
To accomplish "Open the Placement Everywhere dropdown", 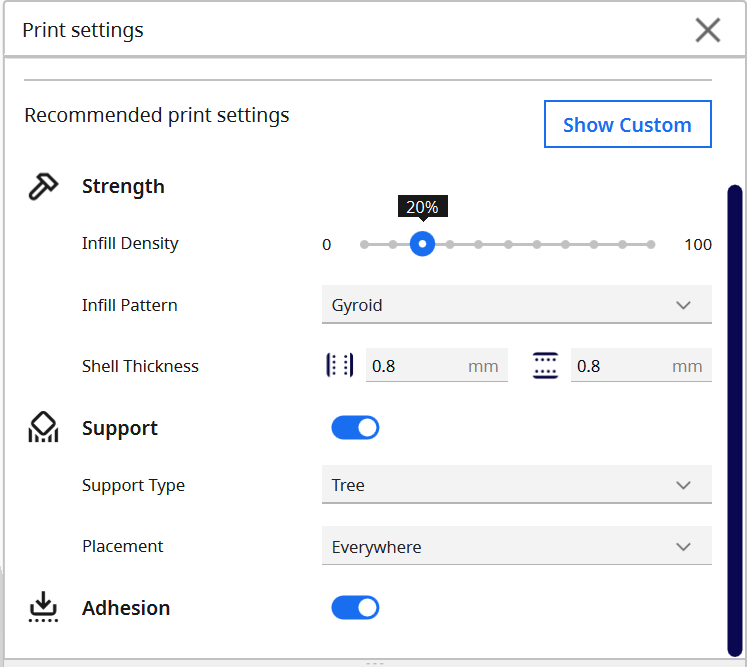I will [516, 547].
